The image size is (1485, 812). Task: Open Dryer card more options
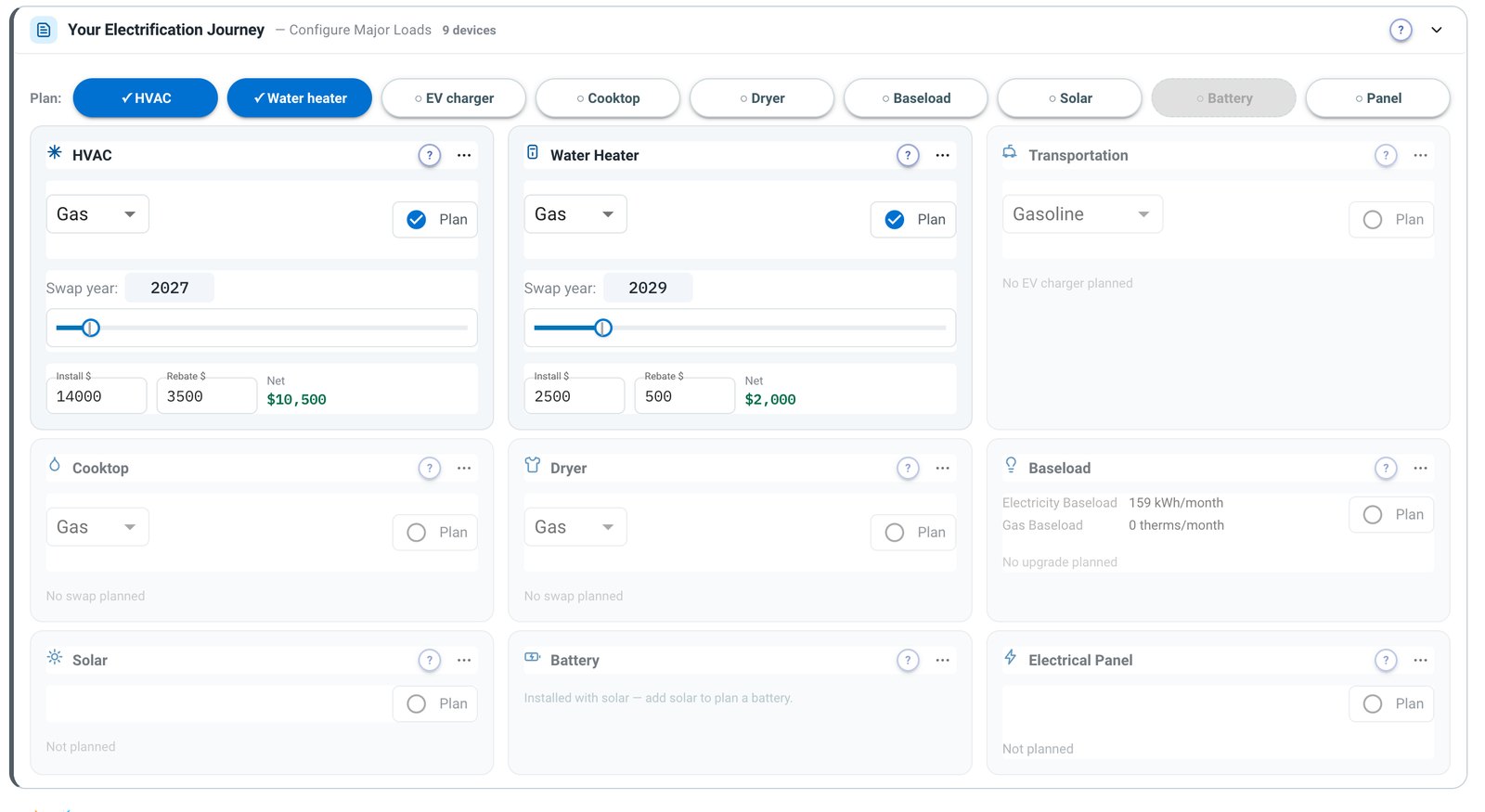[943, 468]
